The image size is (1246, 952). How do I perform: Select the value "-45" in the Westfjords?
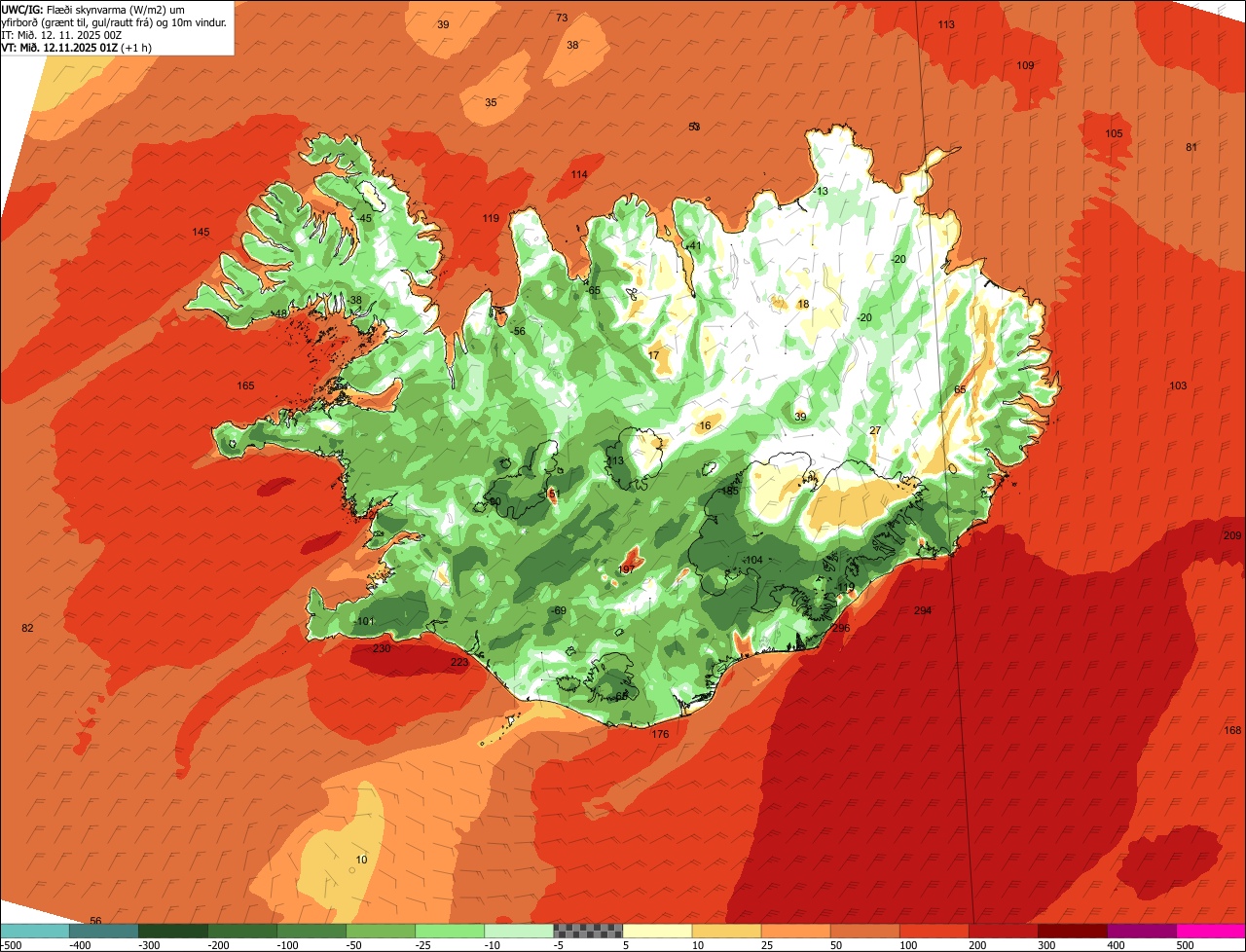(x=364, y=218)
